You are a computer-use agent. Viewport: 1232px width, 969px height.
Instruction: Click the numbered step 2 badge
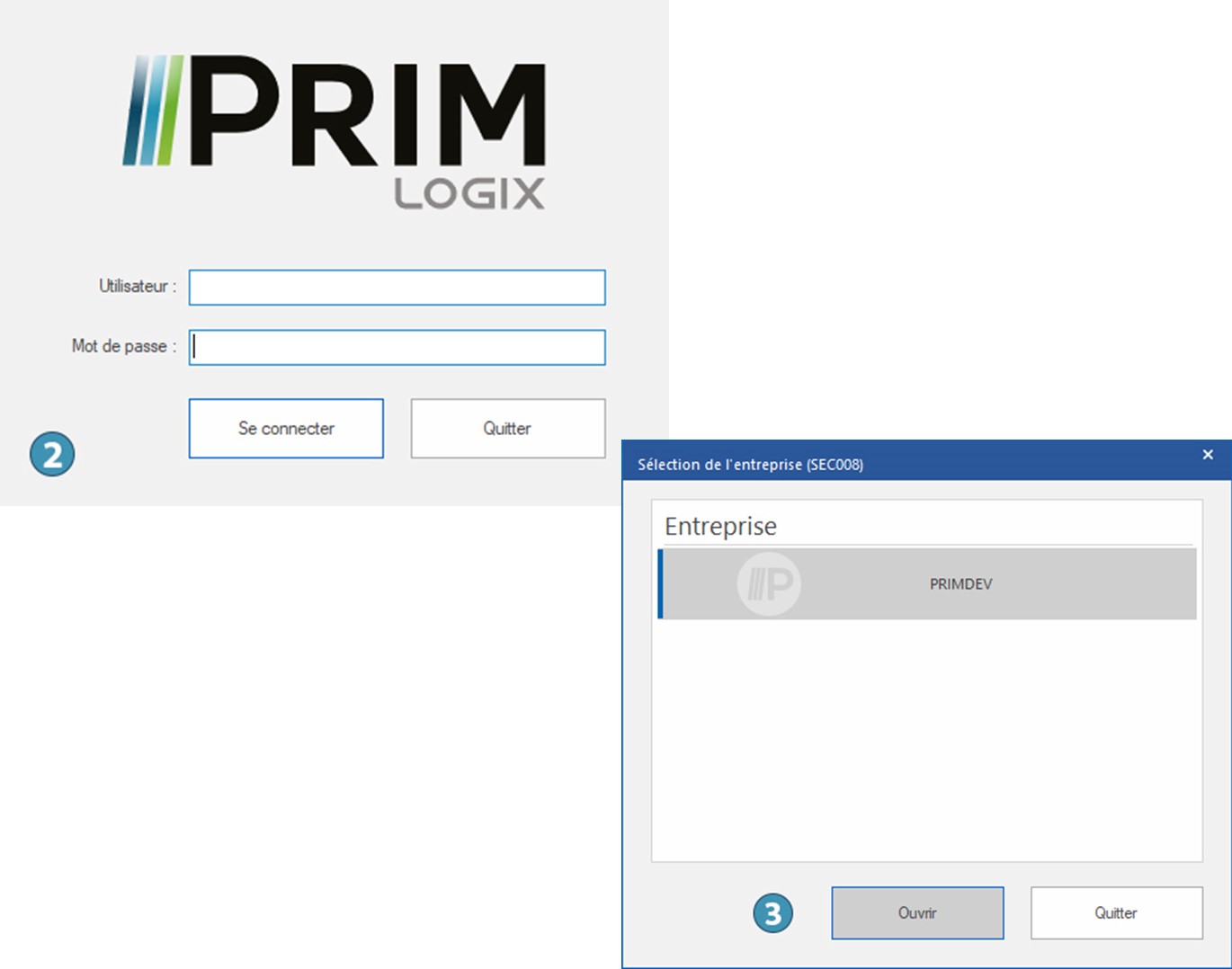click(x=52, y=454)
